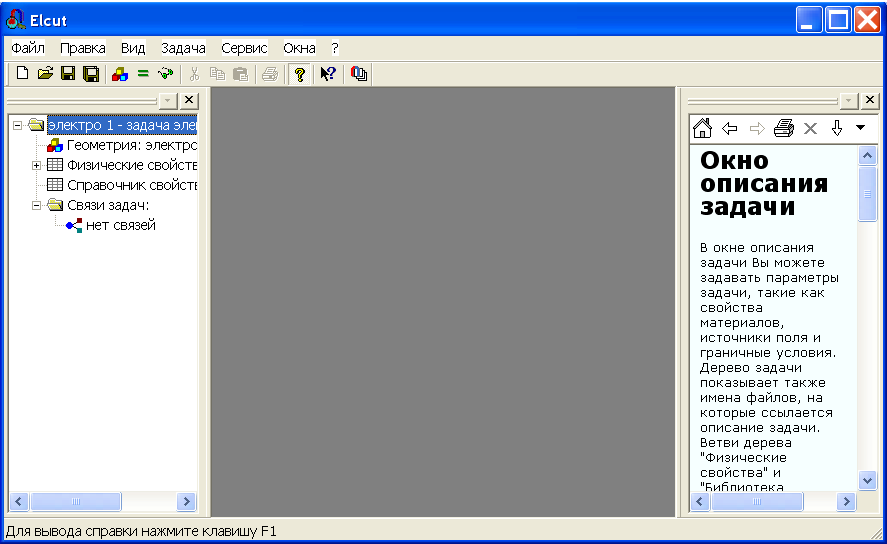Image resolution: width=887 pixels, height=544 pixels.
Task: Click the green equals solve icon
Action: coord(143,74)
